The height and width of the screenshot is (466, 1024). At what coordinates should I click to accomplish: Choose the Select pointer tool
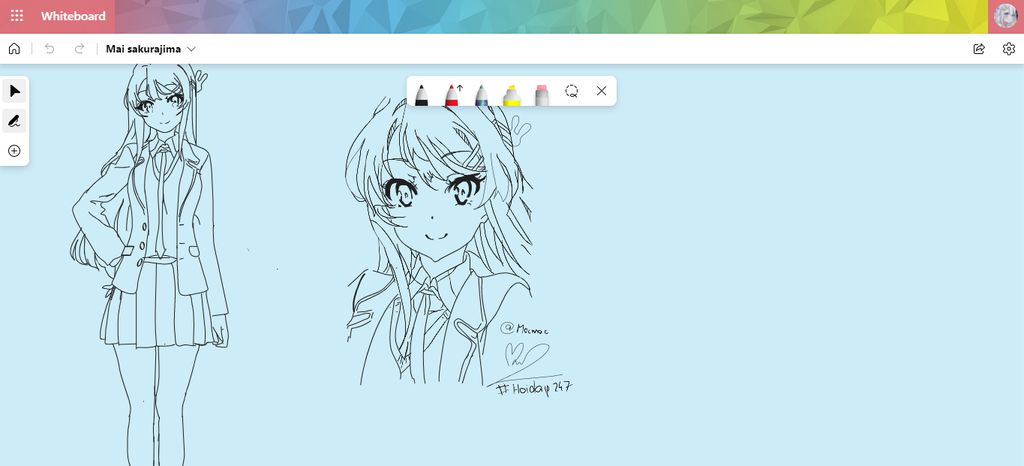coord(14,91)
